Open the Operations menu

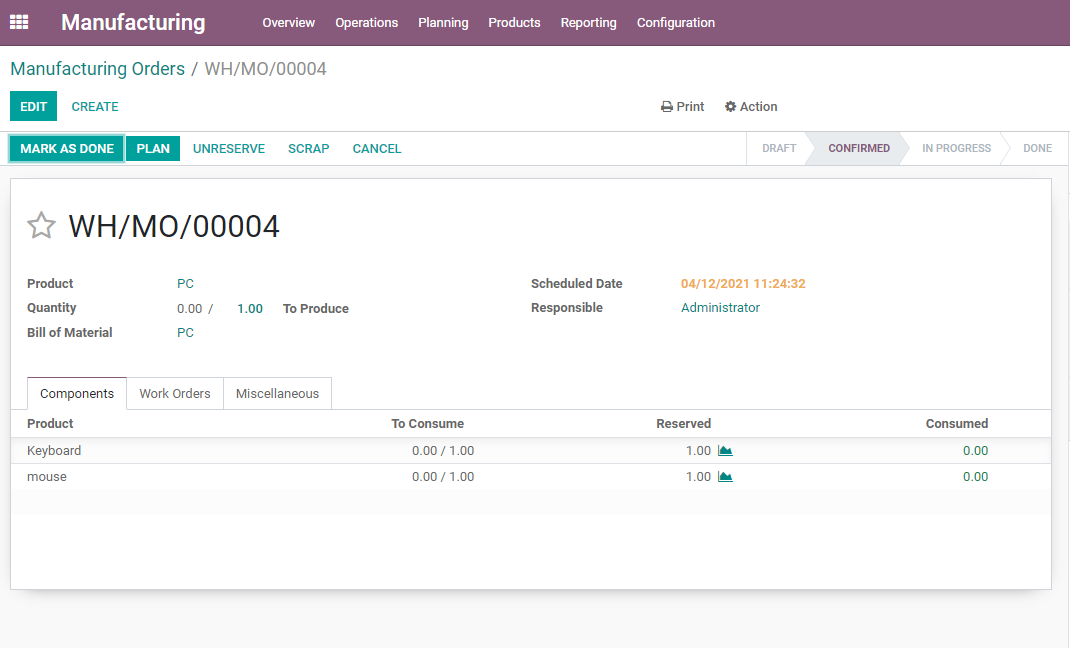pos(366,23)
